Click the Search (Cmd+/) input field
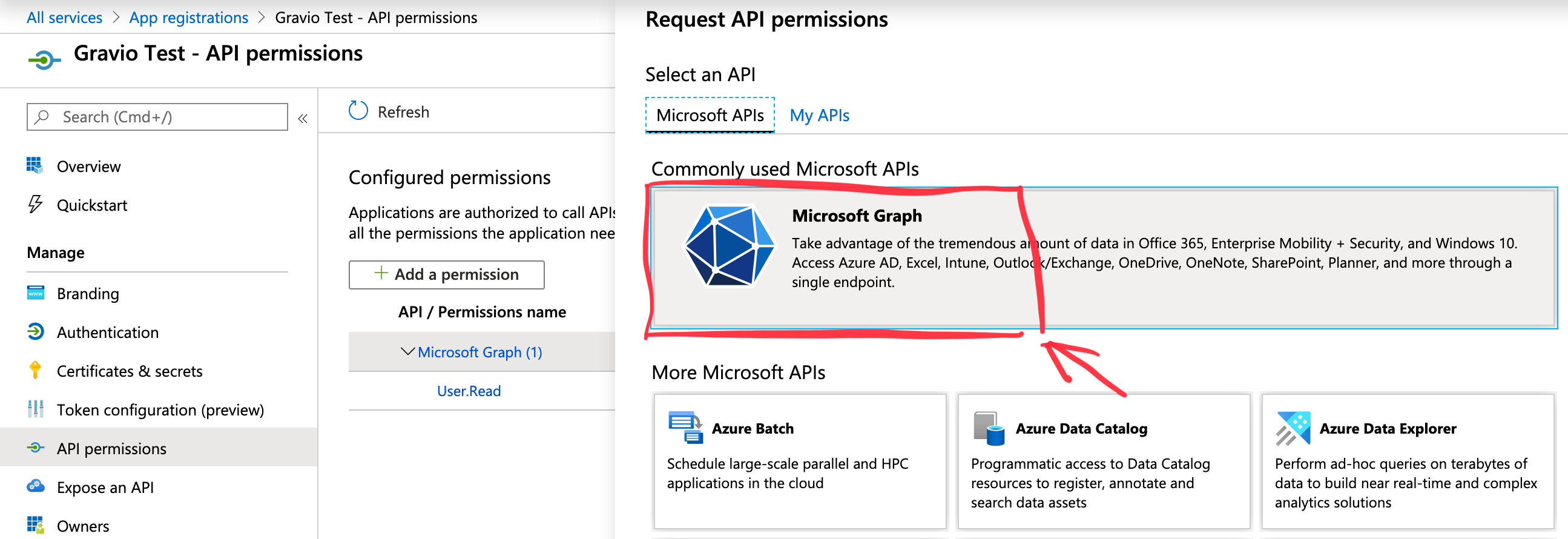Screen dimensions: 1568x539 click(157, 116)
